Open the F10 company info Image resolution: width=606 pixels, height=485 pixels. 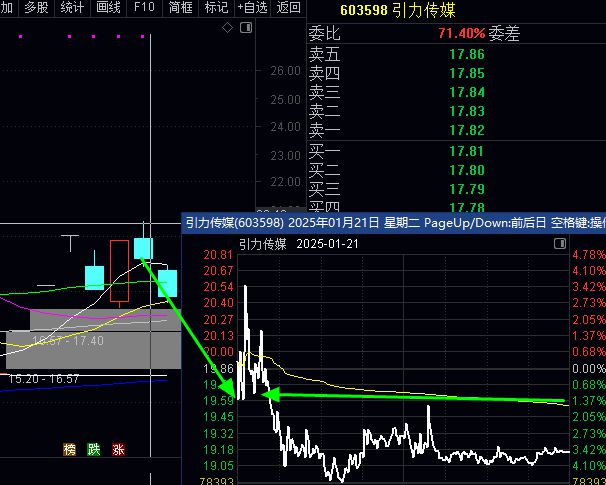coord(144,7)
